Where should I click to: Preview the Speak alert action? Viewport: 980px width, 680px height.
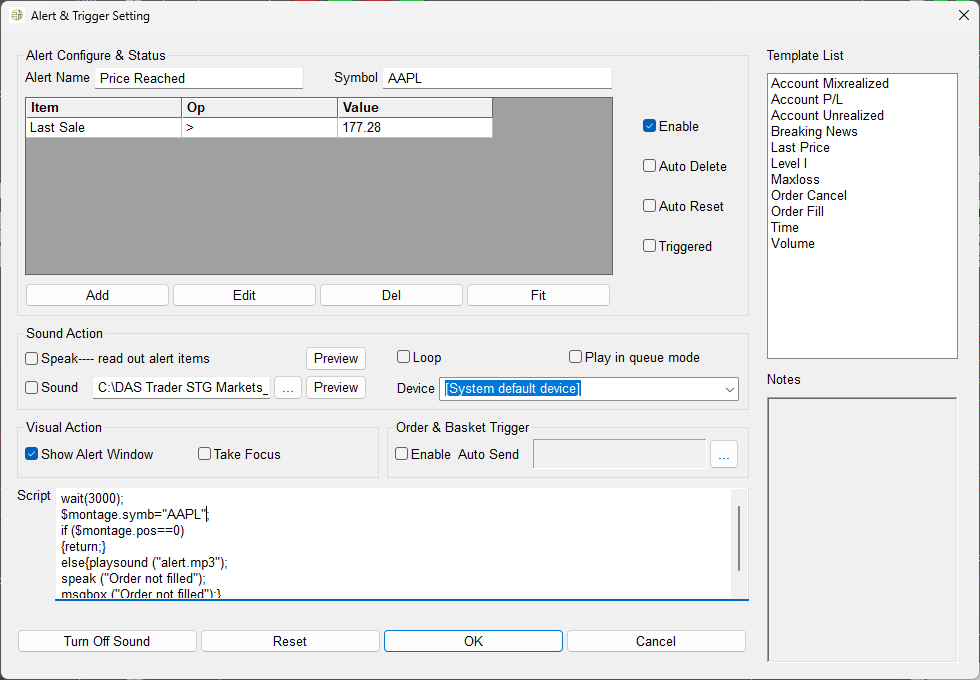tap(336, 359)
